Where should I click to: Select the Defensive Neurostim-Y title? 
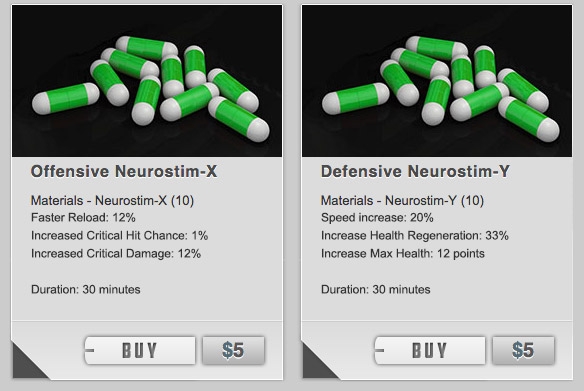click(415, 172)
